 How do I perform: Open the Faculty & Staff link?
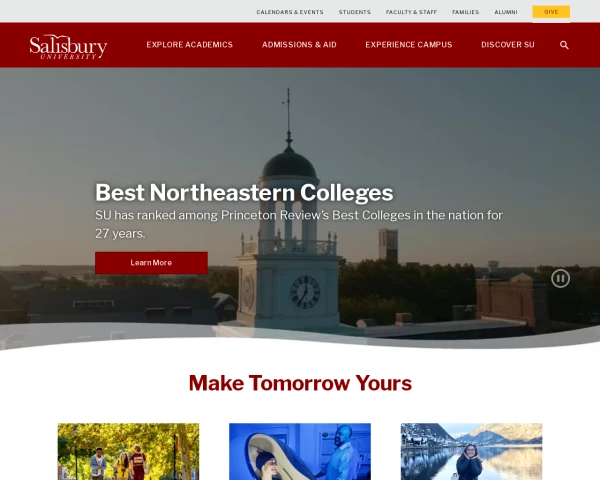click(x=411, y=12)
